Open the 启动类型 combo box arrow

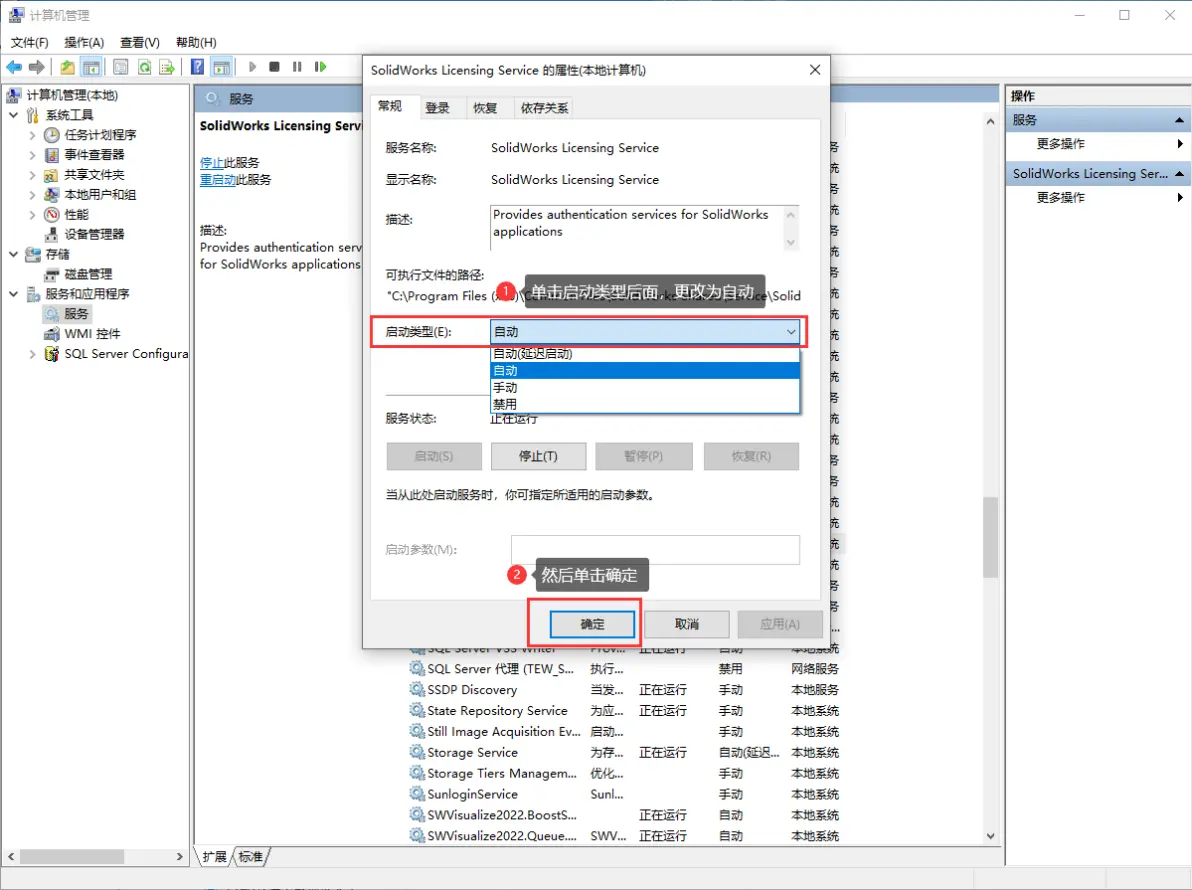coord(791,331)
